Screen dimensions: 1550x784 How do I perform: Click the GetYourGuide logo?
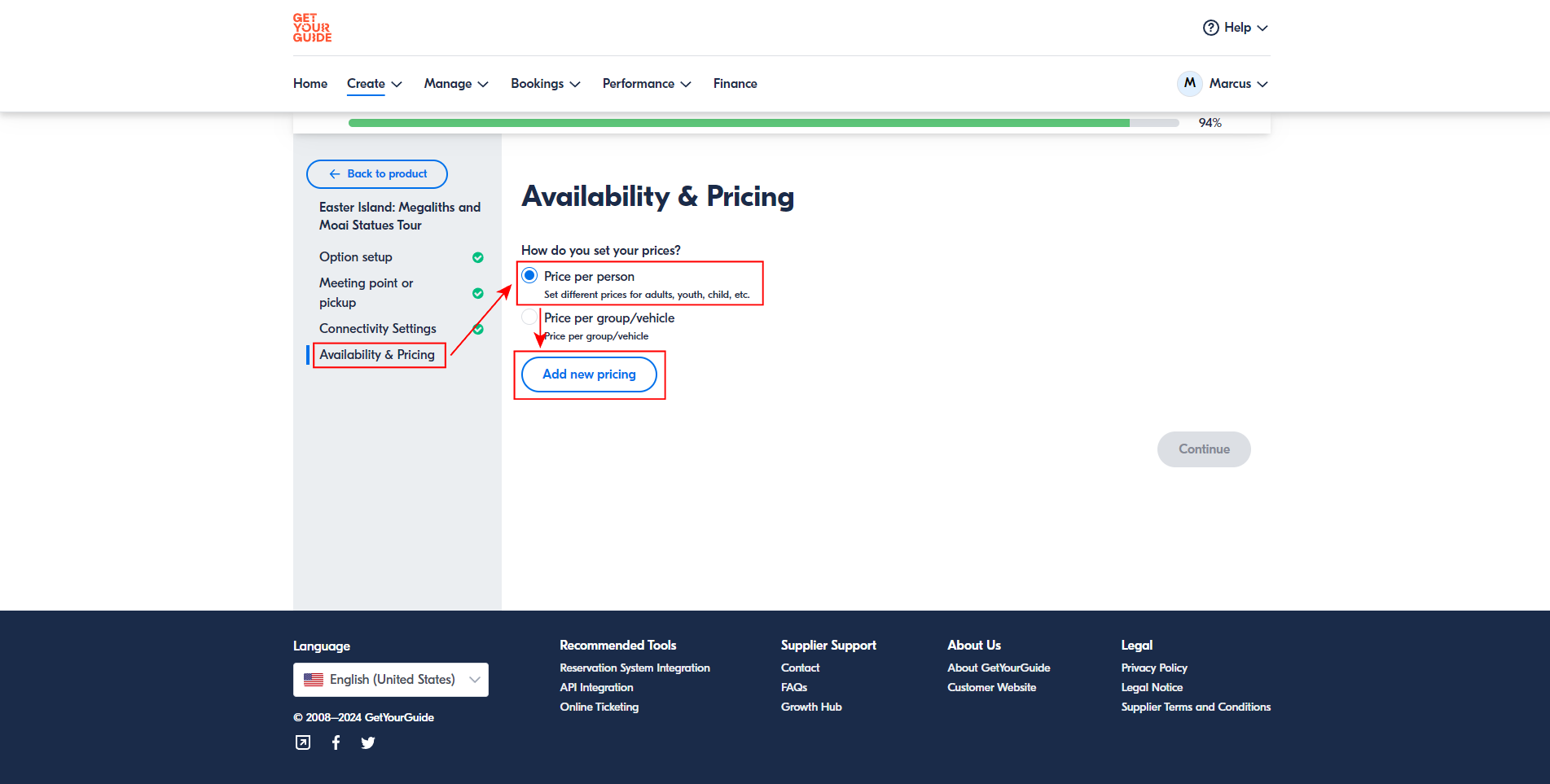tap(312, 28)
